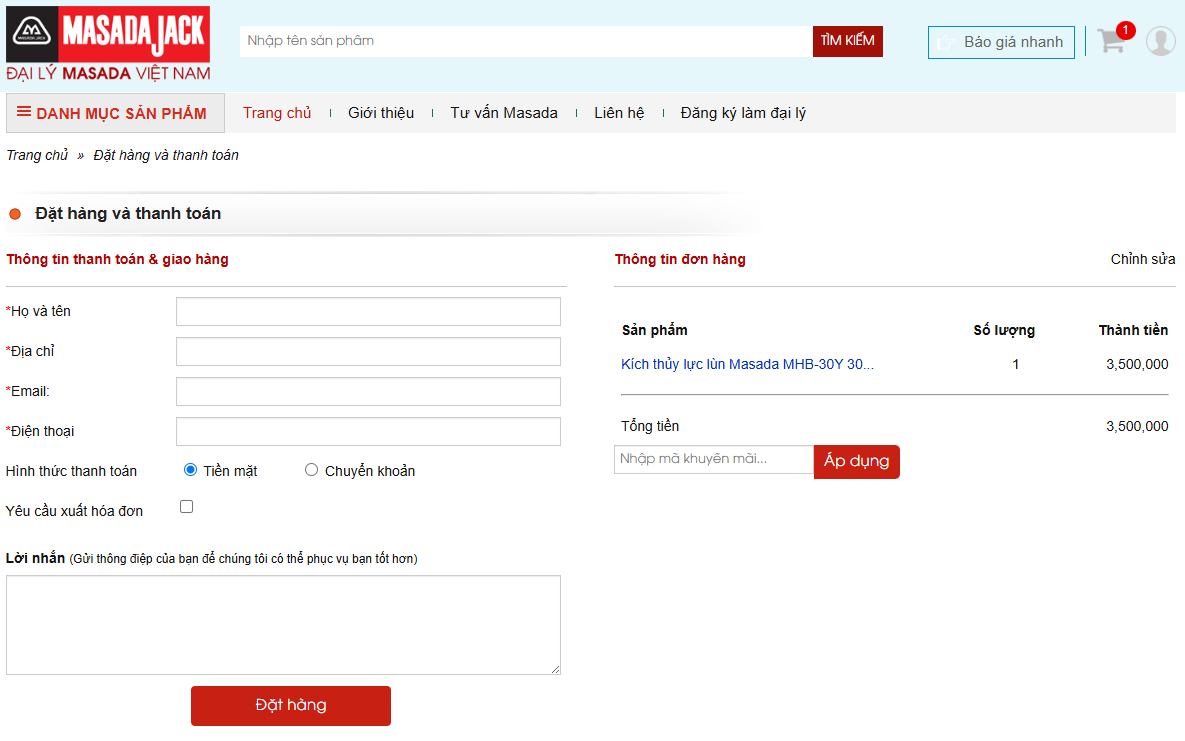Open the Giới thiệu menu item

coord(381,113)
